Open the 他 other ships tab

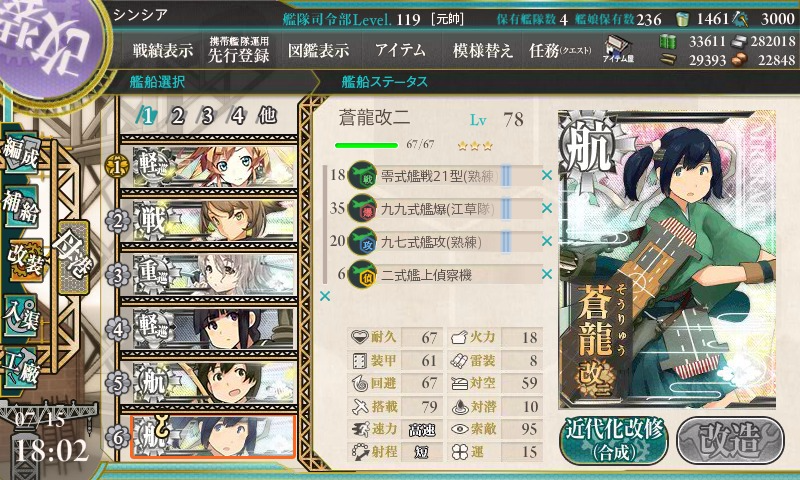[267, 116]
